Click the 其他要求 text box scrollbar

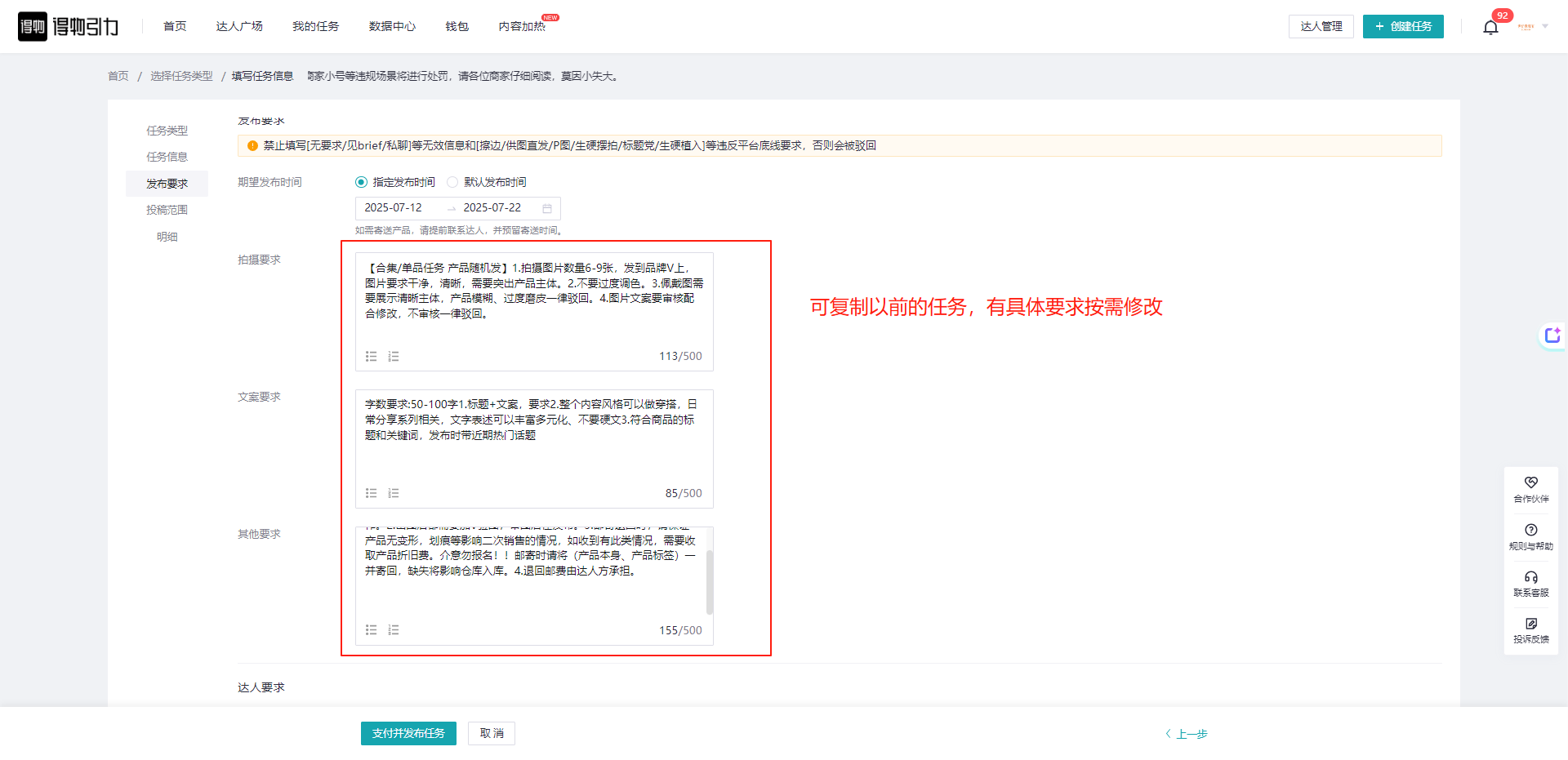point(710,581)
